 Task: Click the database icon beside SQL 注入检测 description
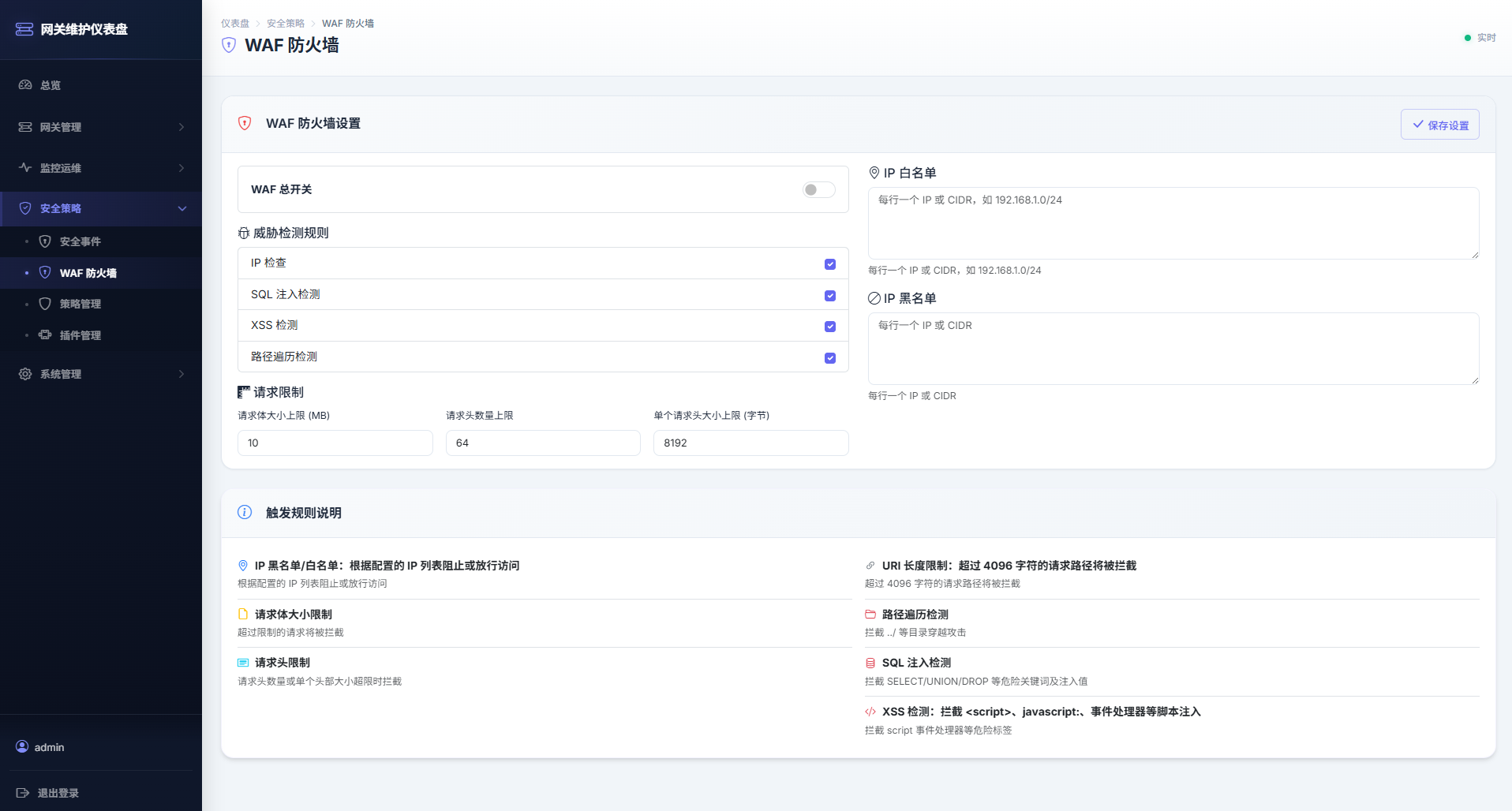tap(870, 663)
